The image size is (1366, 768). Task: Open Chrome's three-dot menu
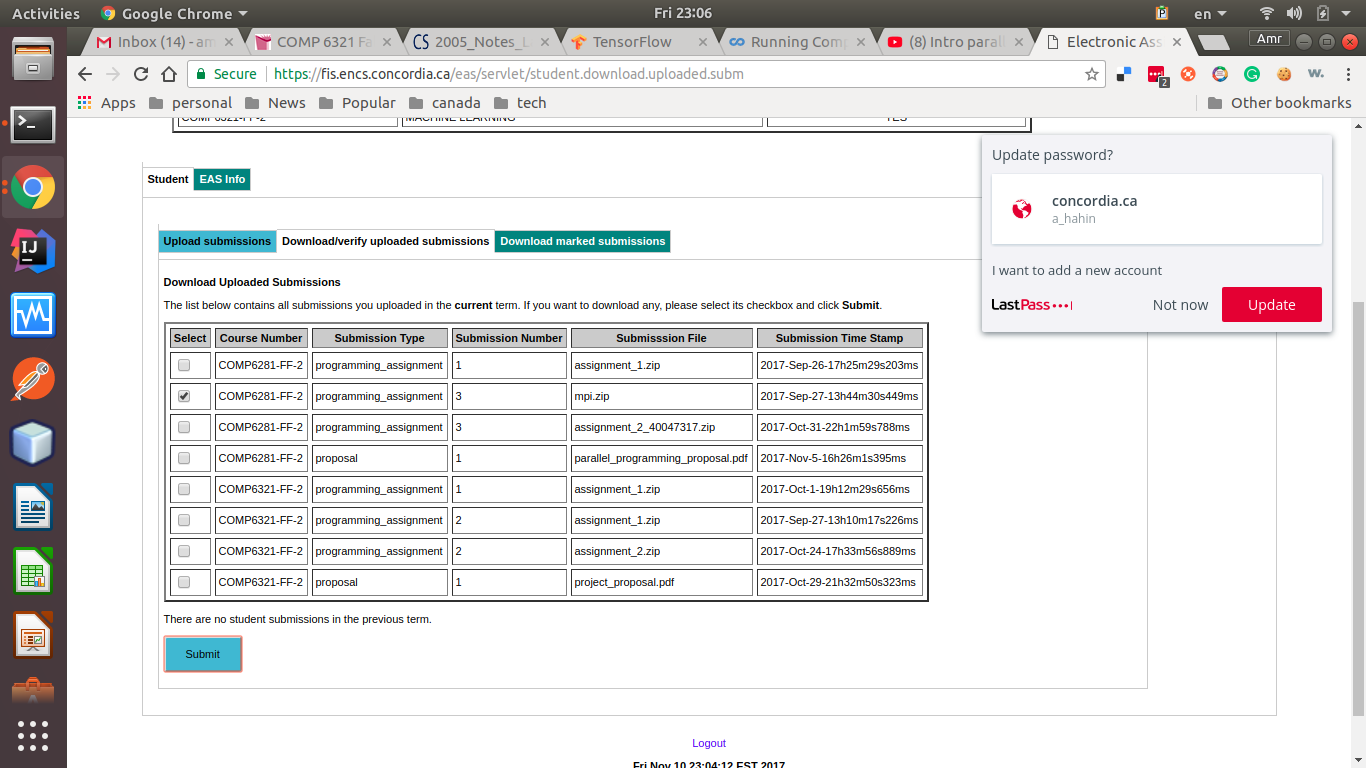point(1346,74)
